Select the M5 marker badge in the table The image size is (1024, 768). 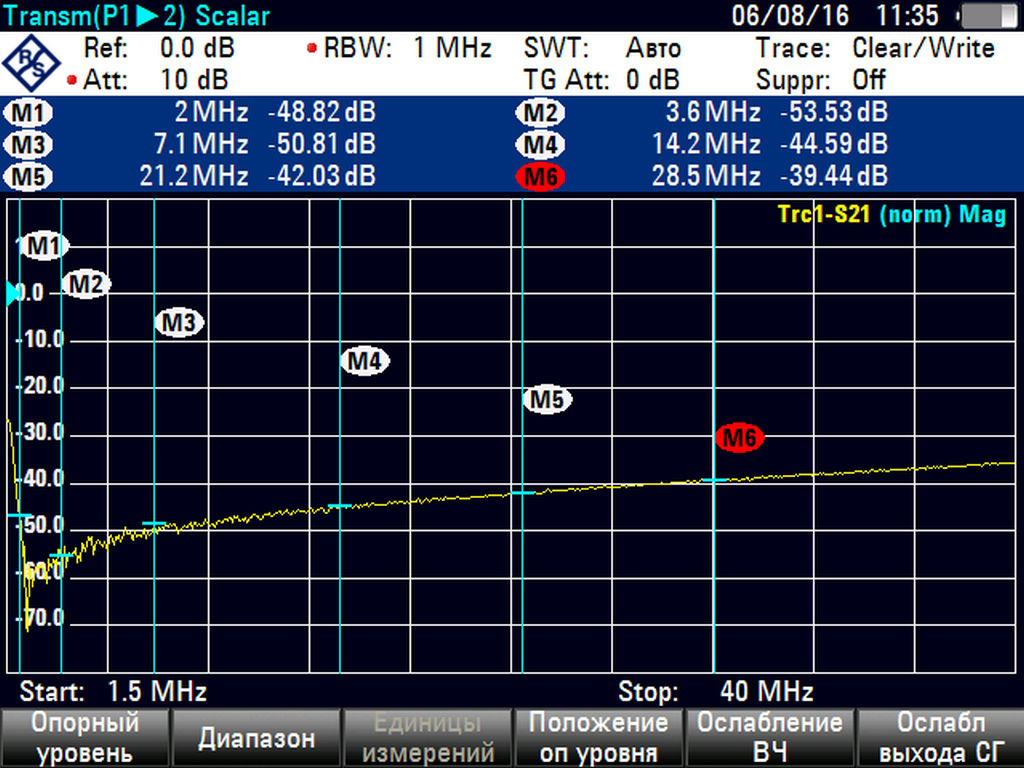pos(30,177)
